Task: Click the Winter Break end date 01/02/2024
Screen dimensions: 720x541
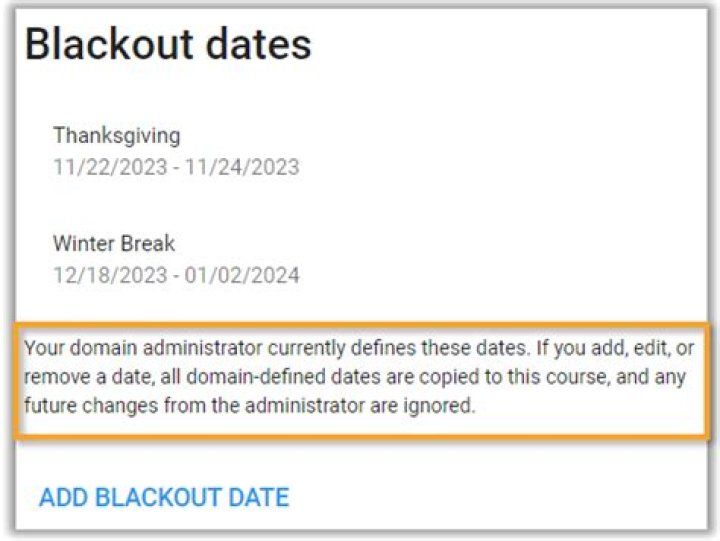Action: tap(243, 275)
